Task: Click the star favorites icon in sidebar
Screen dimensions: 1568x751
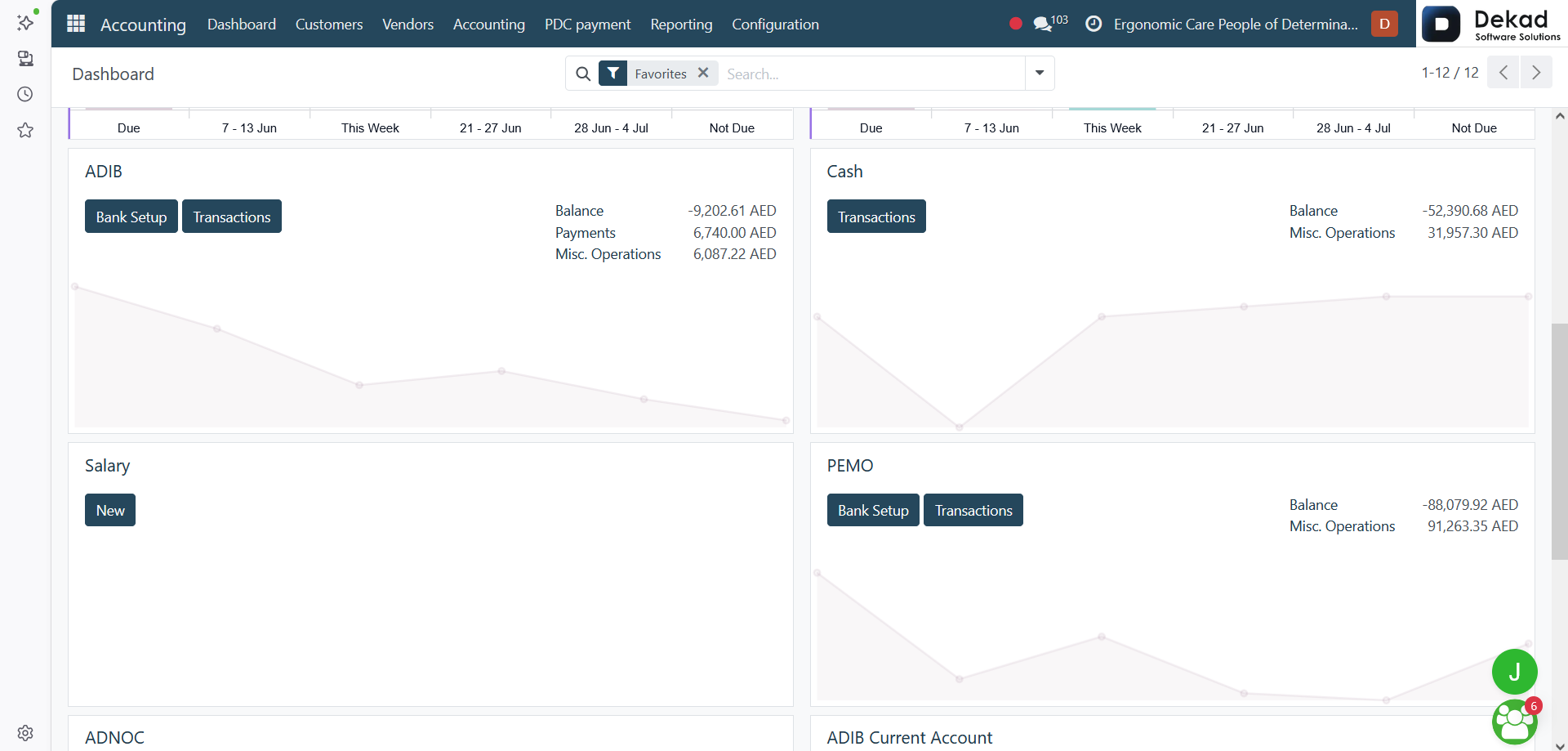Action: point(25,130)
